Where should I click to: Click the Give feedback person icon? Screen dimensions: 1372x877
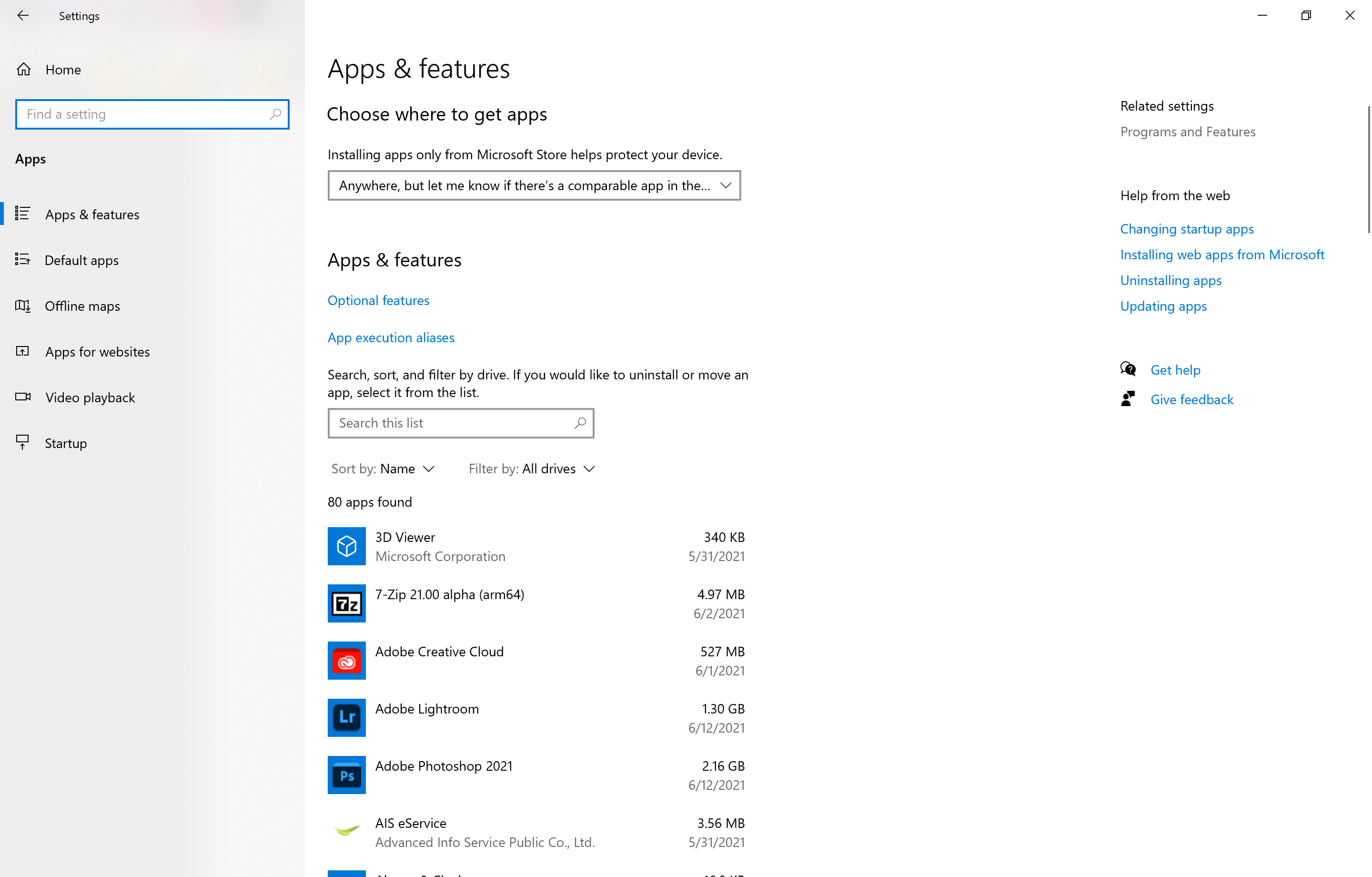tap(1128, 399)
